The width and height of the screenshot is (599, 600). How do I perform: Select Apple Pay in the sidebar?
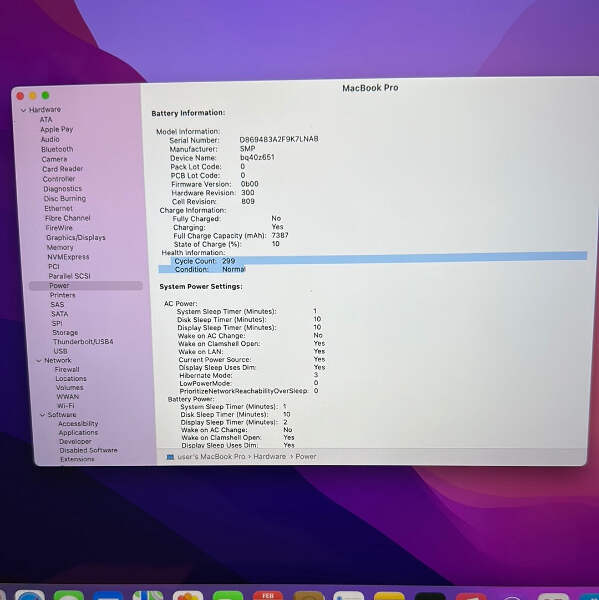57,129
